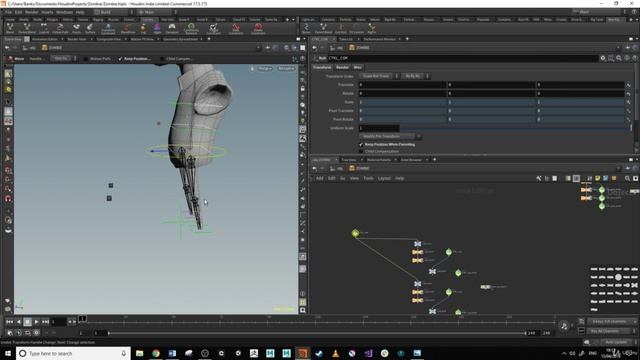Click the Stop playback button

coord(27,322)
